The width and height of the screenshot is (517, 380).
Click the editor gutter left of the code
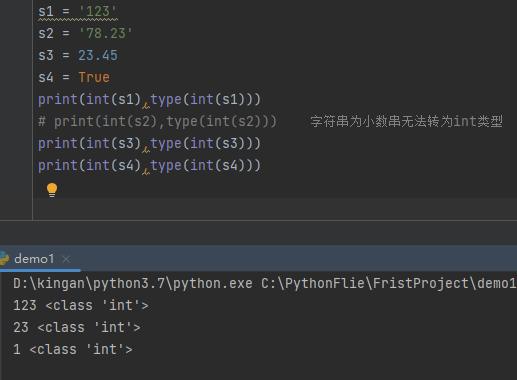(16, 110)
